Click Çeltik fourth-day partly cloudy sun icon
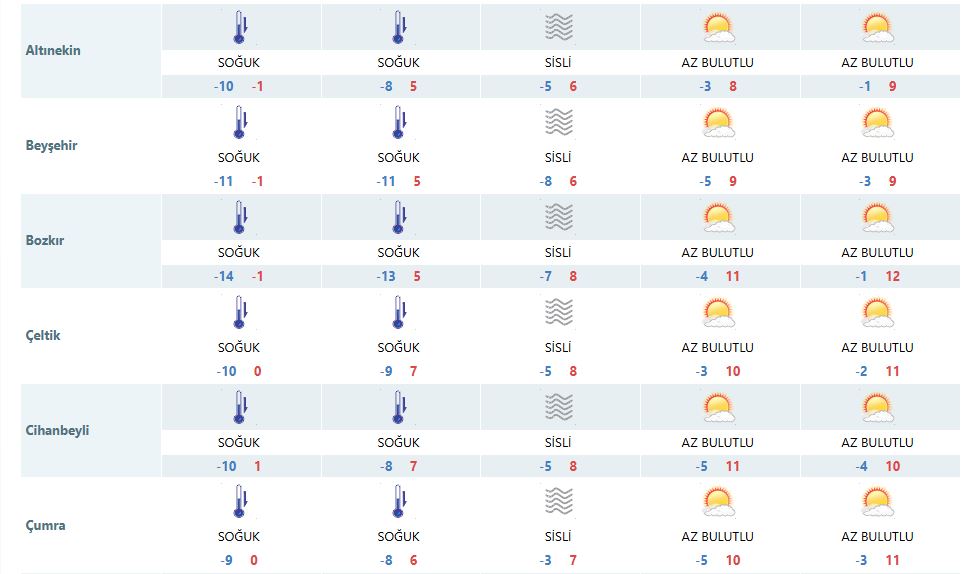Image resolution: width=979 pixels, height=574 pixels. click(719, 312)
